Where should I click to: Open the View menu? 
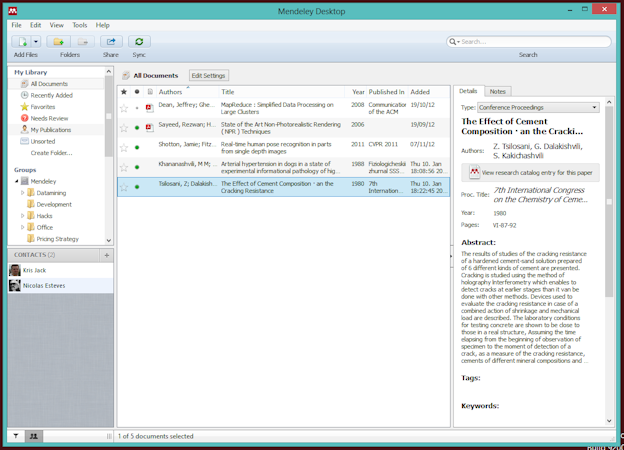(57, 25)
